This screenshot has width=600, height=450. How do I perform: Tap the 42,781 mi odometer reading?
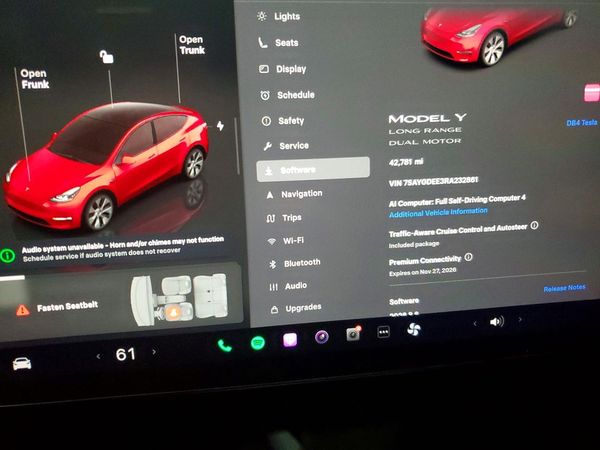[x=406, y=162]
